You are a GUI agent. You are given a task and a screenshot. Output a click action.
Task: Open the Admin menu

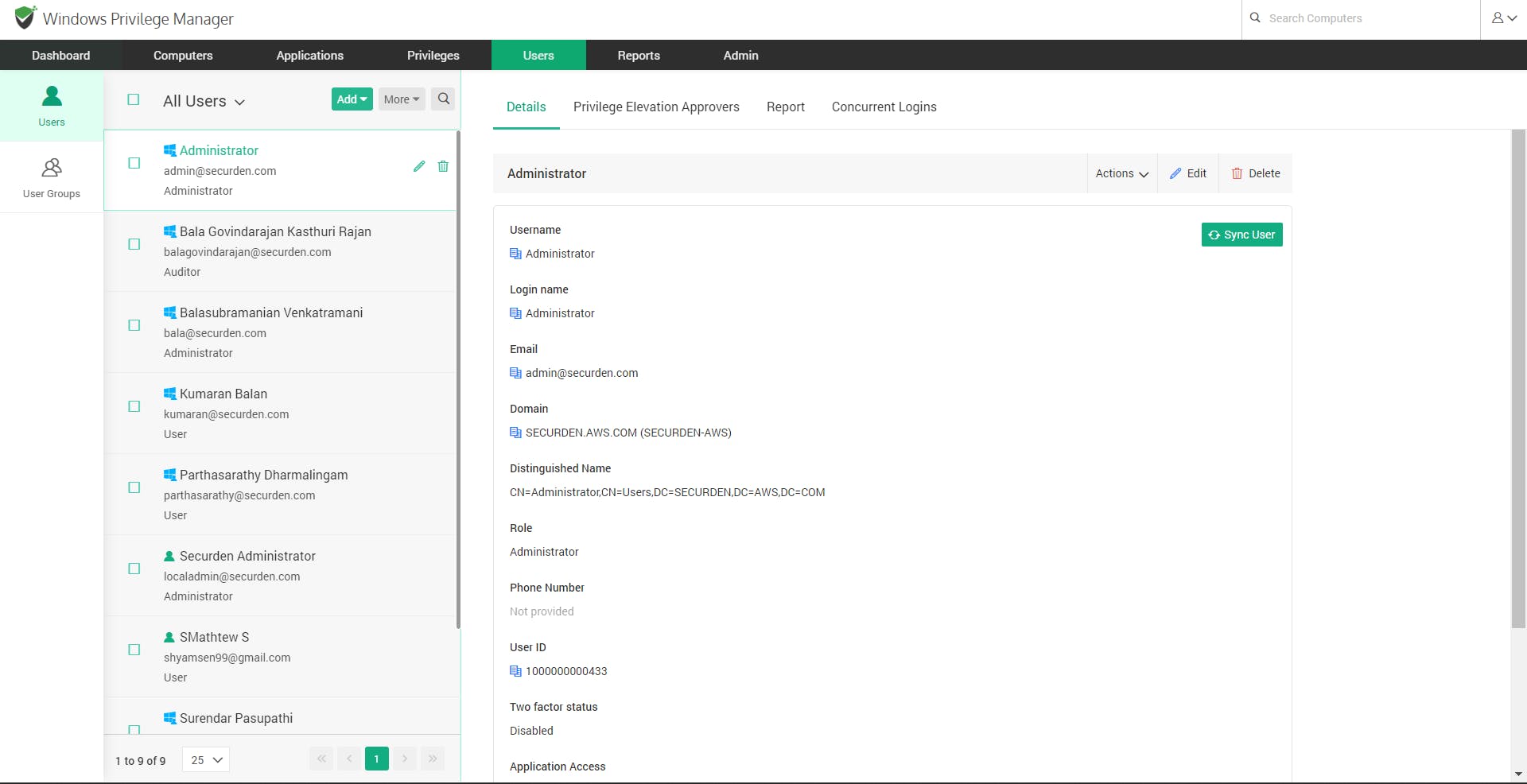tap(740, 55)
